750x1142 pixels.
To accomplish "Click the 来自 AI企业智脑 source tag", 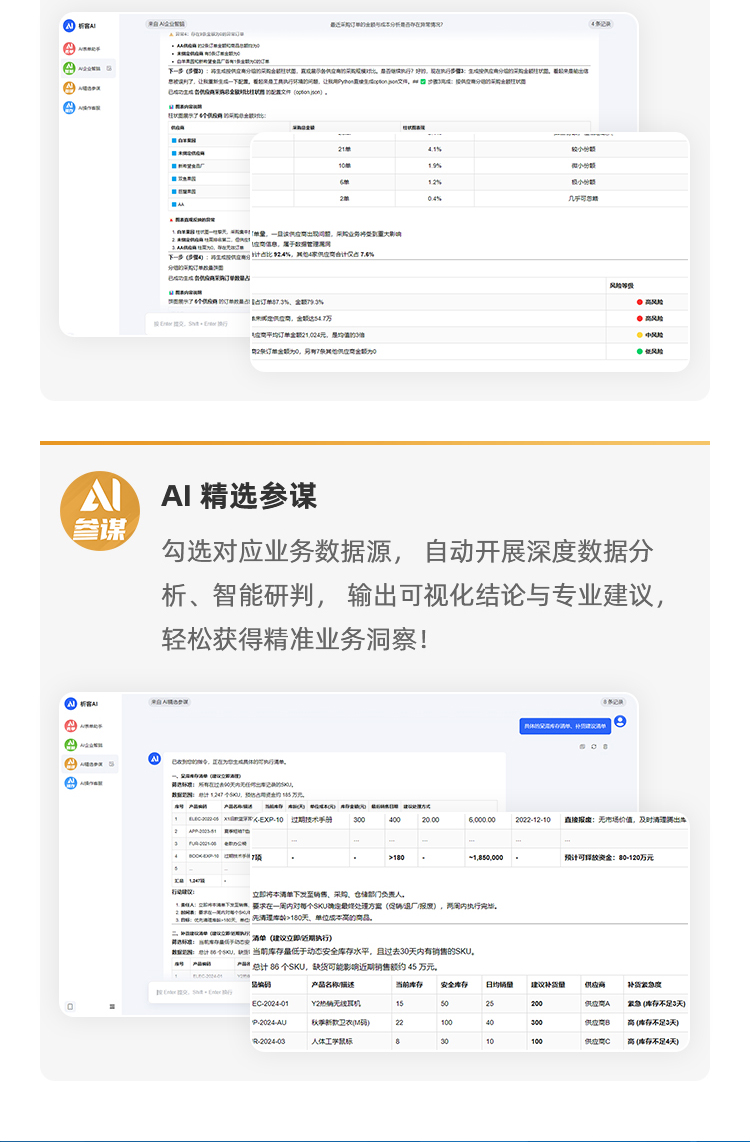I will [x=165, y=24].
